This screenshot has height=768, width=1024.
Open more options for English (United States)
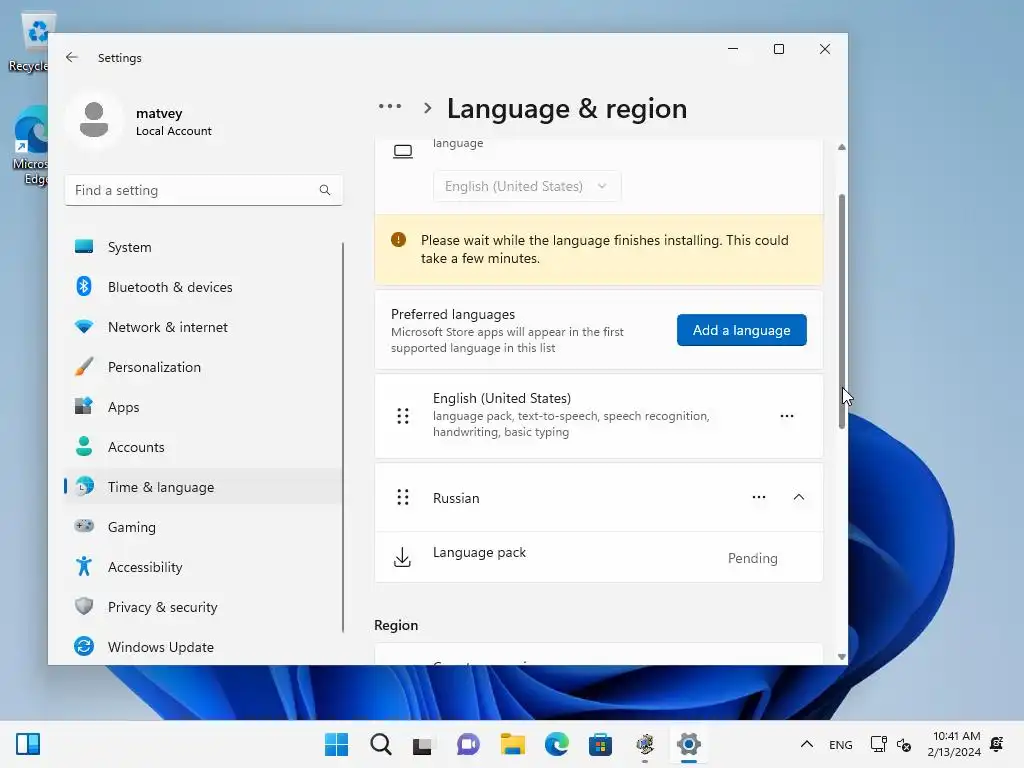pyautogui.click(x=787, y=416)
